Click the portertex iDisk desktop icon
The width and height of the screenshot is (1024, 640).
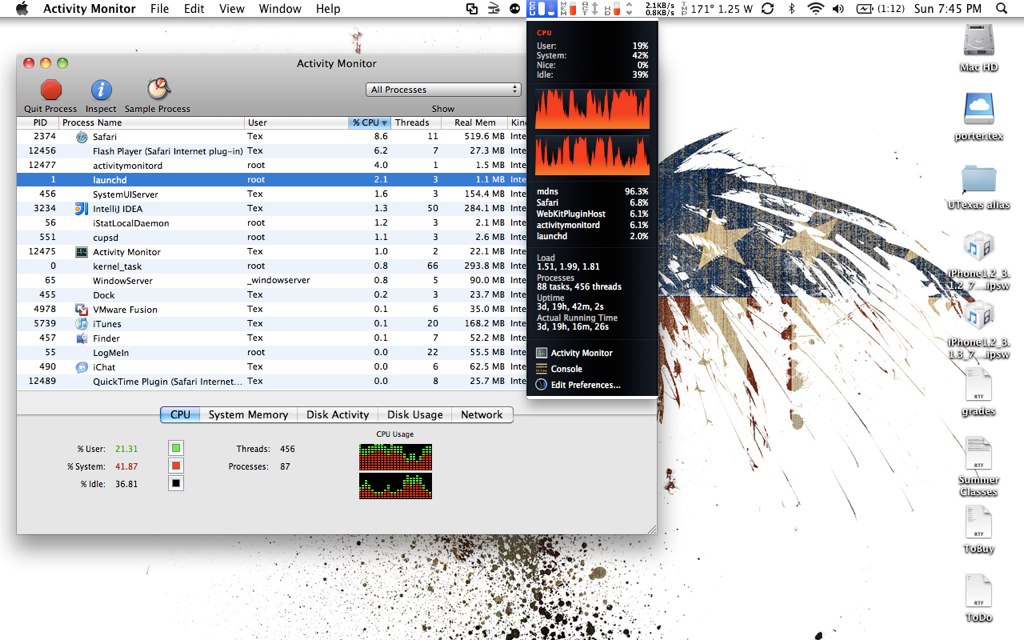(978, 108)
